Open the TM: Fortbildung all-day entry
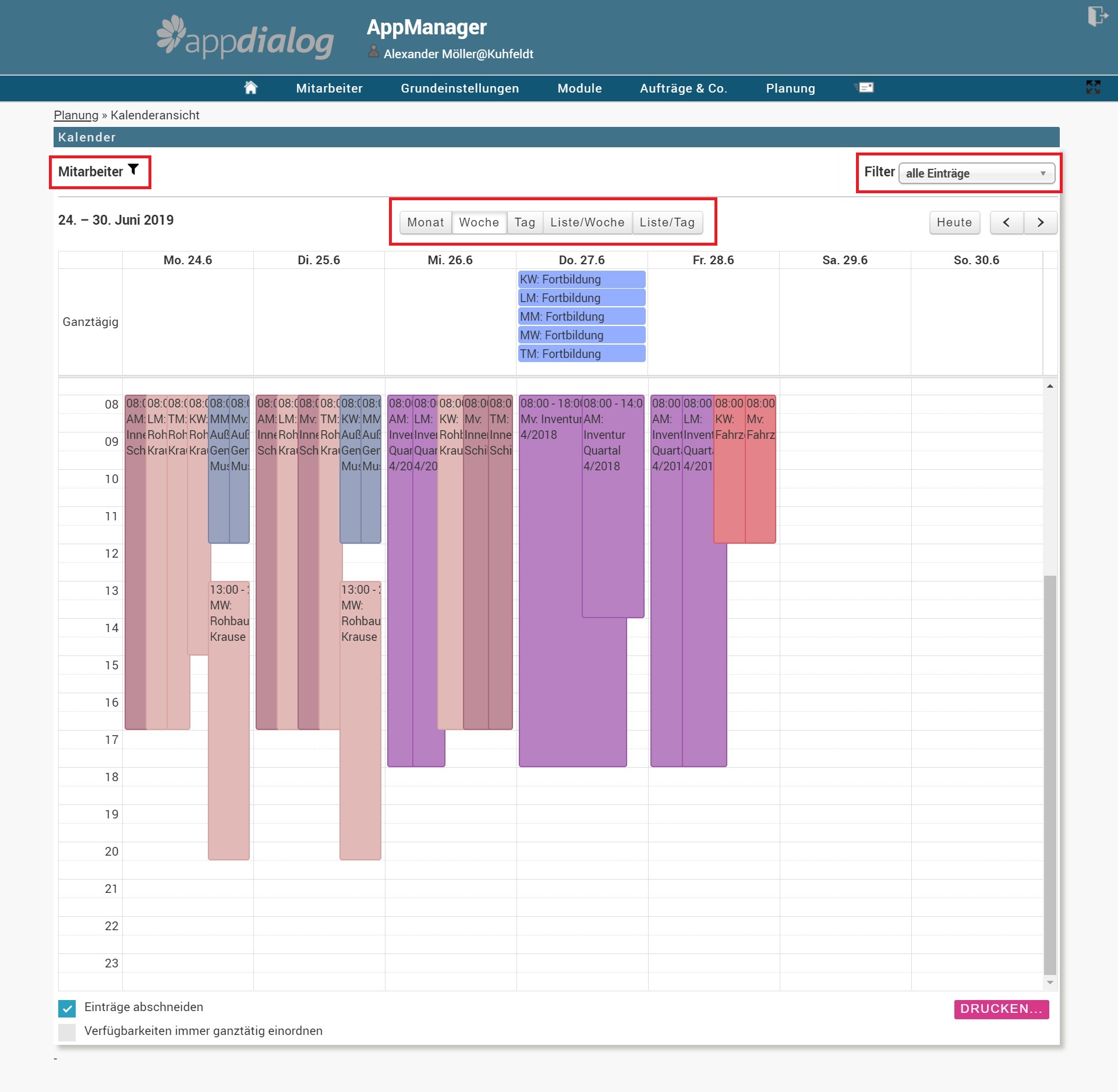 (582, 354)
